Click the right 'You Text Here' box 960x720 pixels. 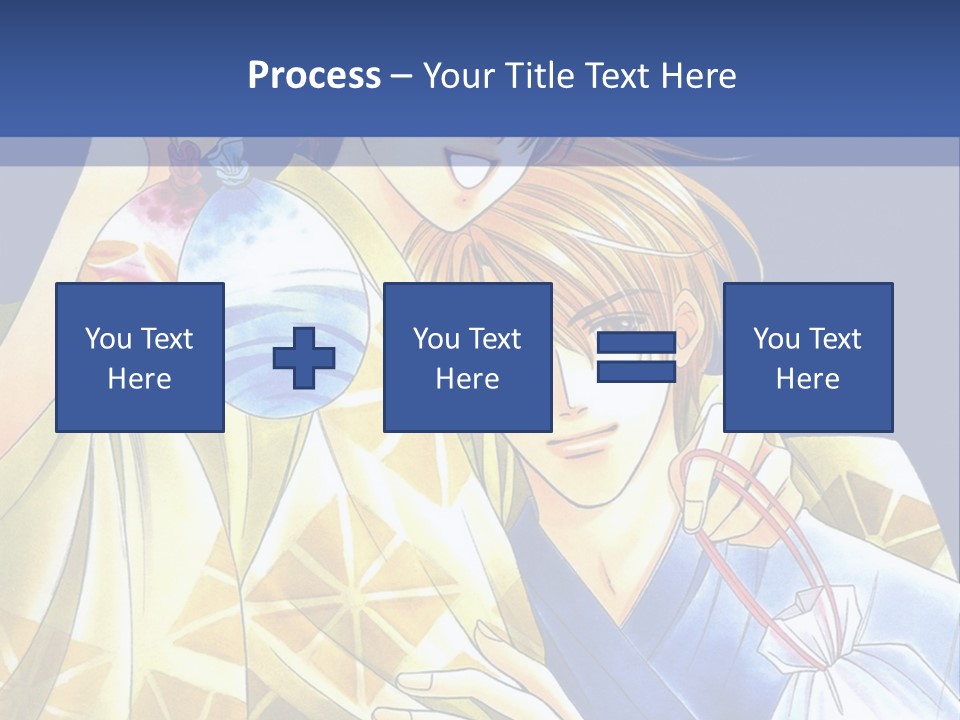808,358
